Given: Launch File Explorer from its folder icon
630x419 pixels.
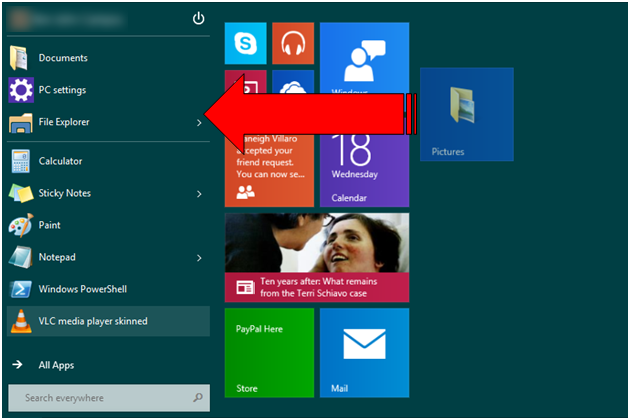Looking at the screenshot, I should [20, 123].
